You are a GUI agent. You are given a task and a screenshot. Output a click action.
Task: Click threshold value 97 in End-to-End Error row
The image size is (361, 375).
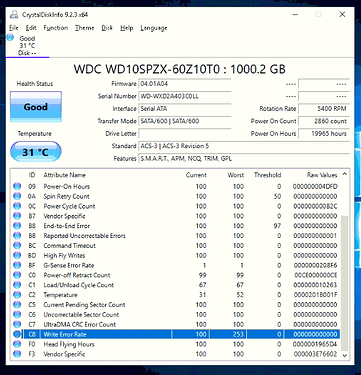[x=277, y=226]
